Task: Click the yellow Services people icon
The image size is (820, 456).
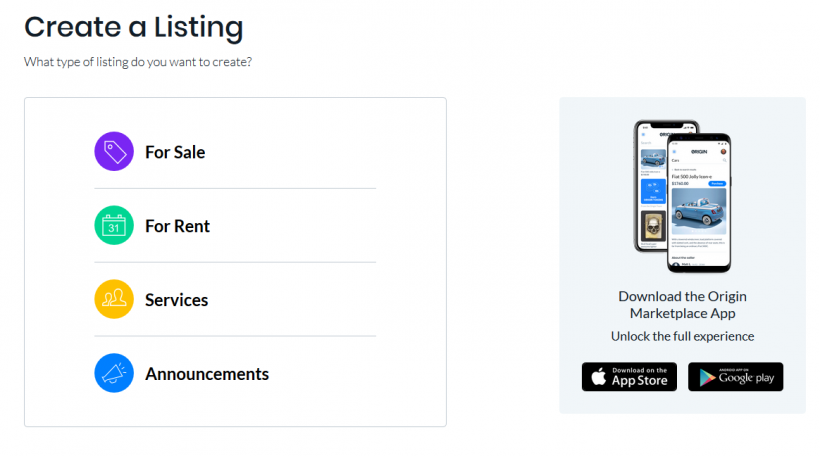Action: pyautogui.click(x=114, y=300)
